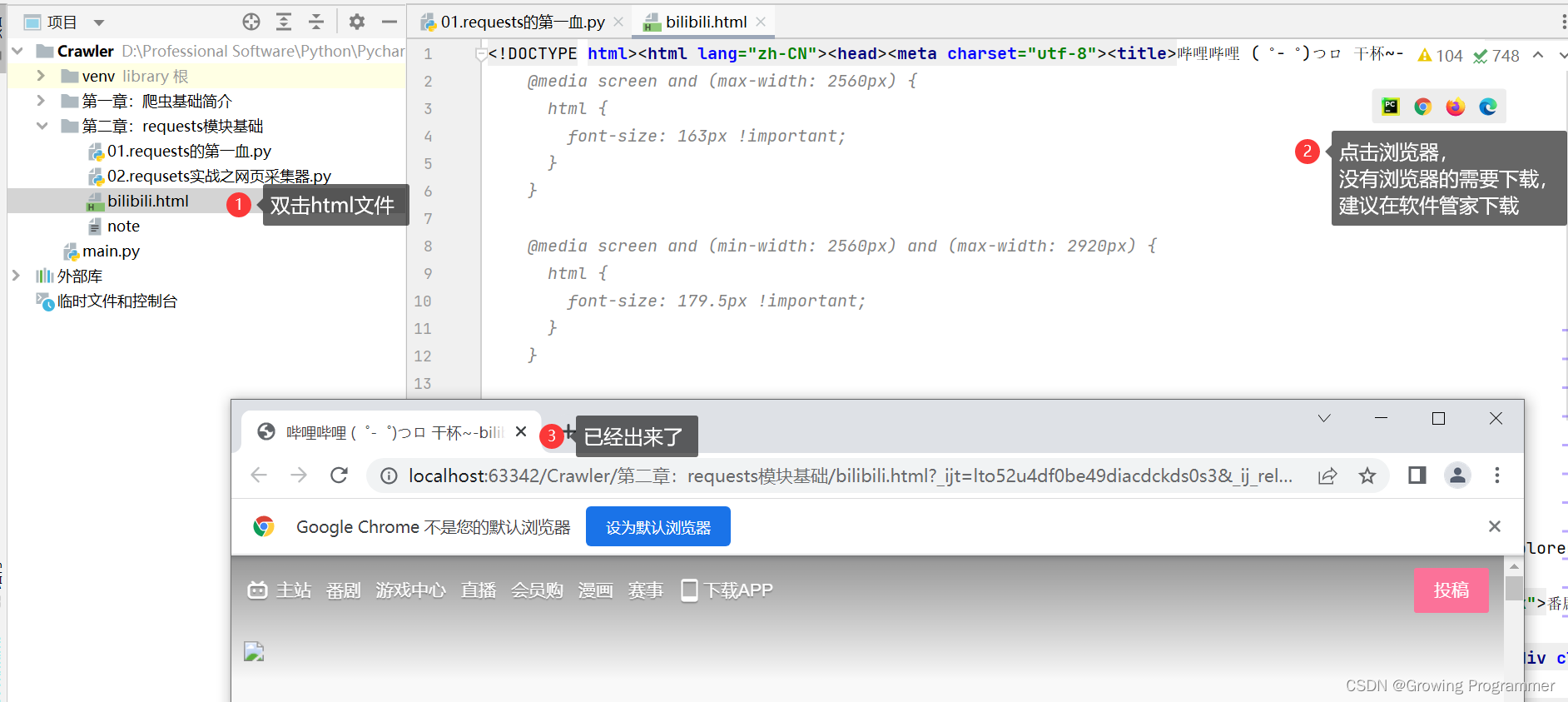Image resolution: width=1568 pixels, height=702 pixels.
Task: Open 会员购 link
Action: (x=537, y=590)
